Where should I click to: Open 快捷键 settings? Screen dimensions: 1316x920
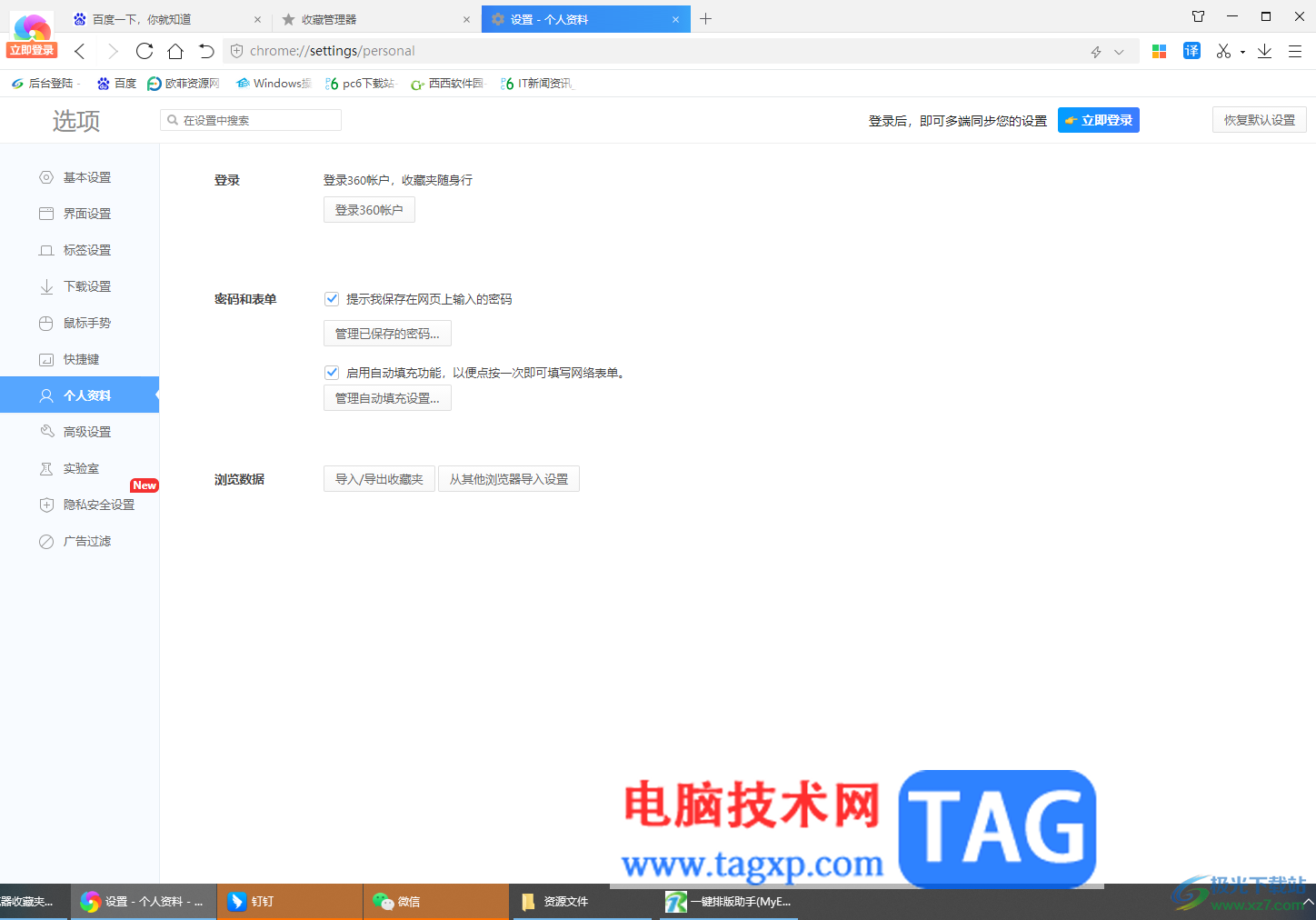pyautogui.click(x=79, y=359)
